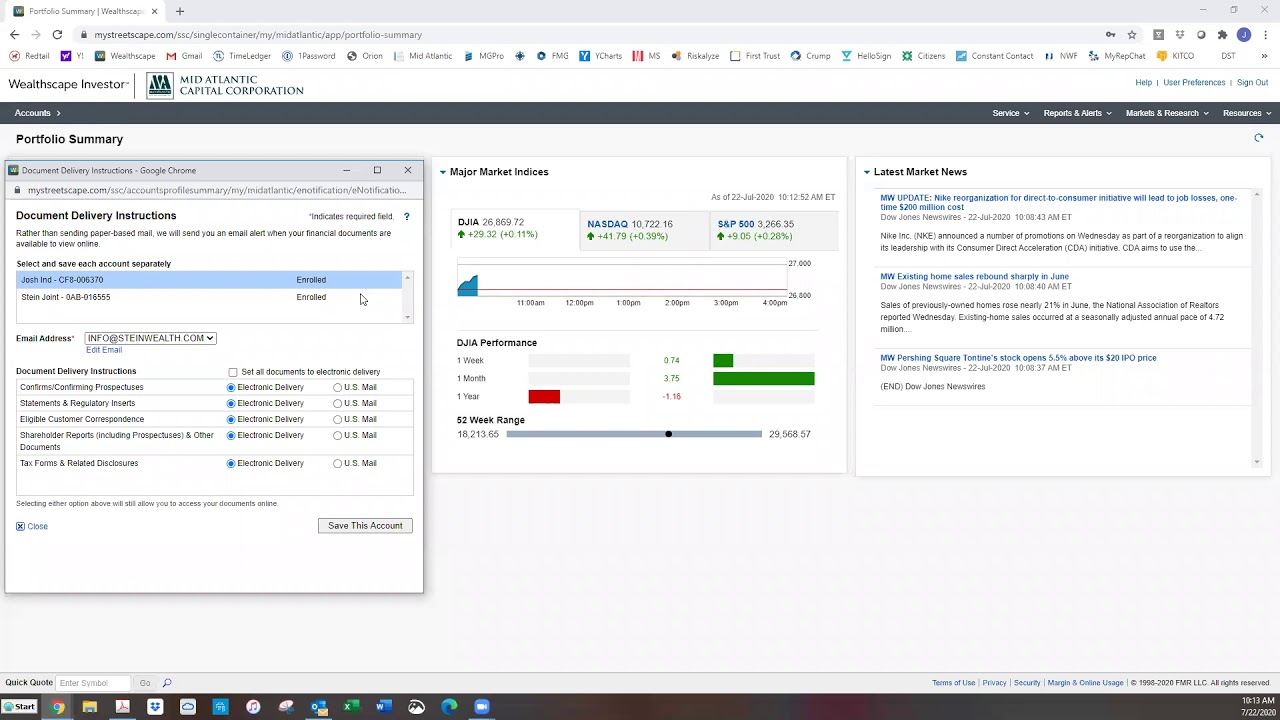Viewport: 1280px width, 720px height.
Task: Click the Chrome profile avatar J
Action: (x=1244, y=34)
